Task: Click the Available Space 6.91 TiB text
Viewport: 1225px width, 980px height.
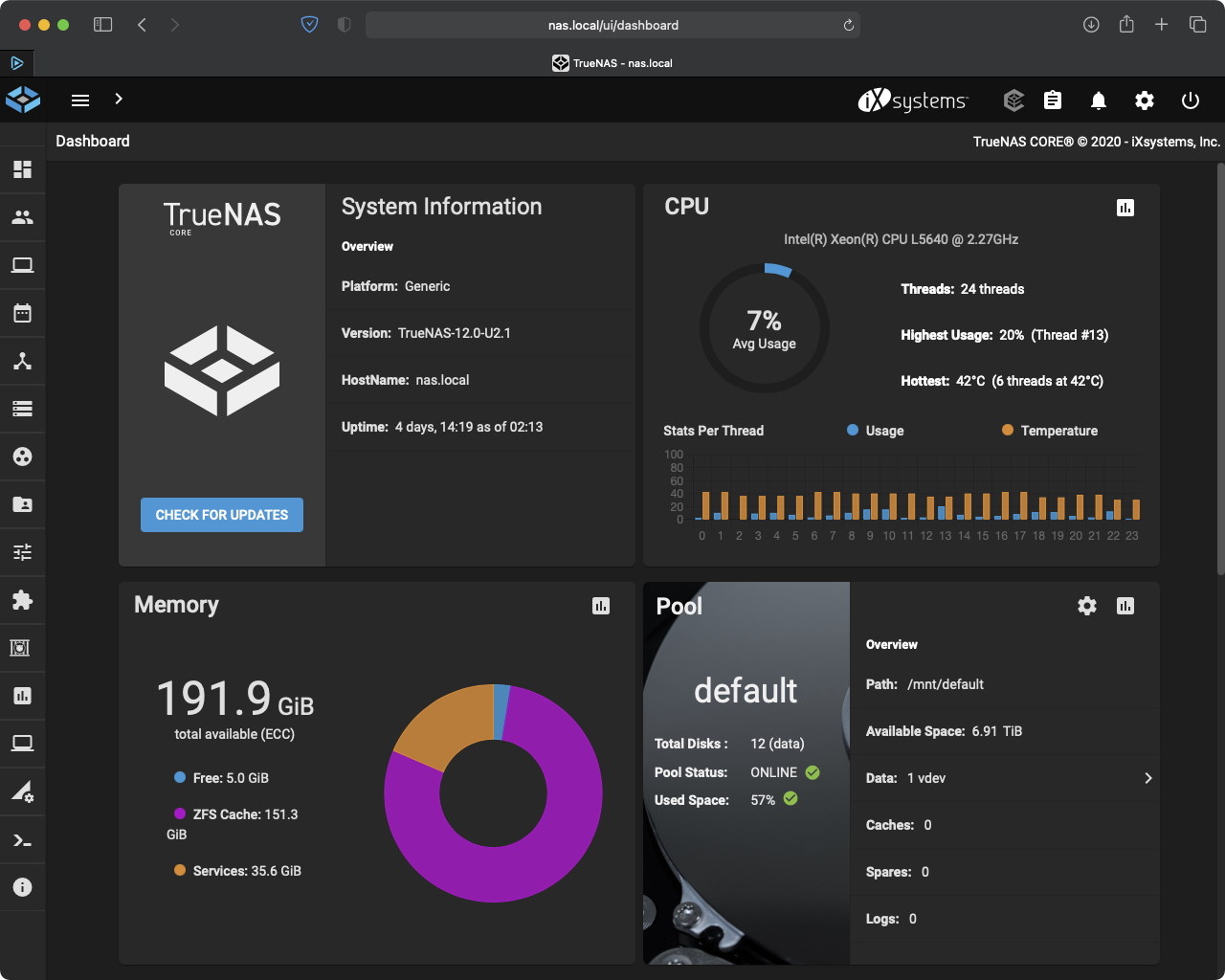Action: pyautogui.click(x=944, y=731)
